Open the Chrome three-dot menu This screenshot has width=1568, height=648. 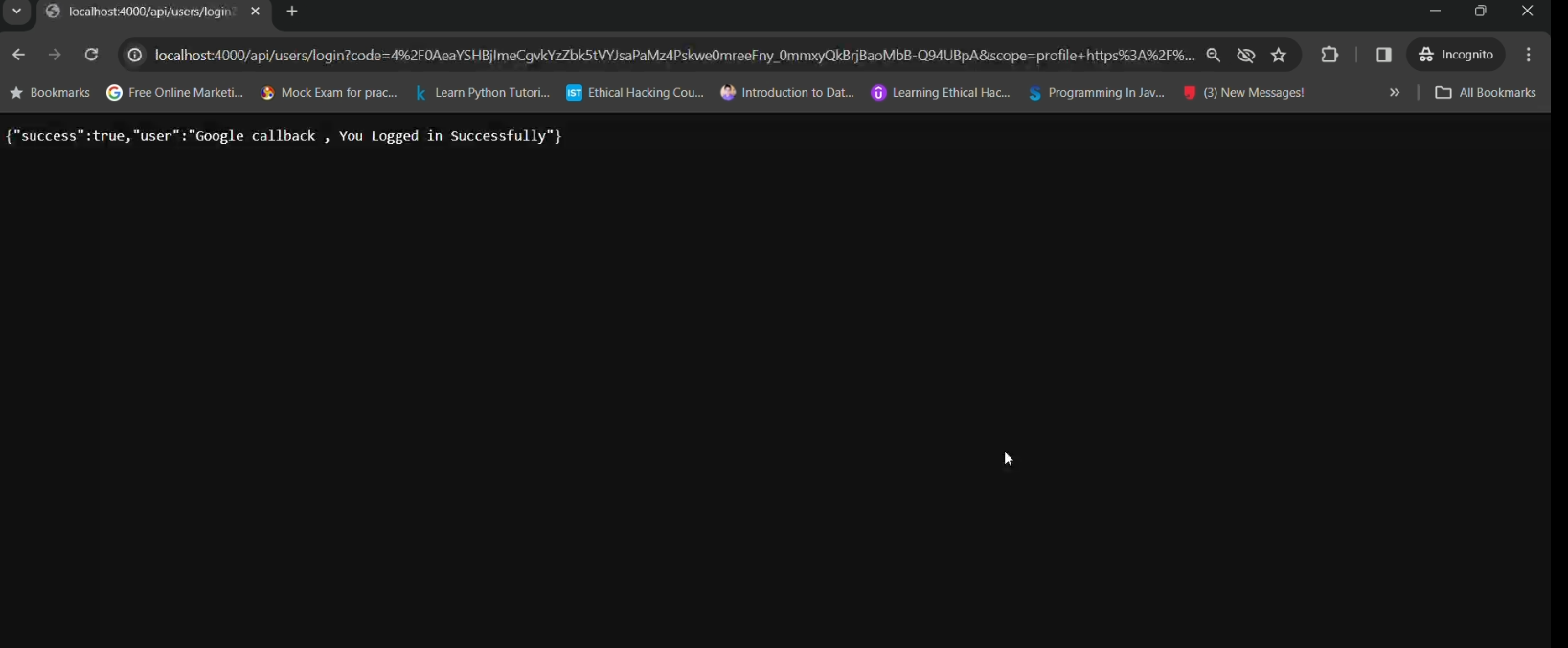click(1529, 56)
